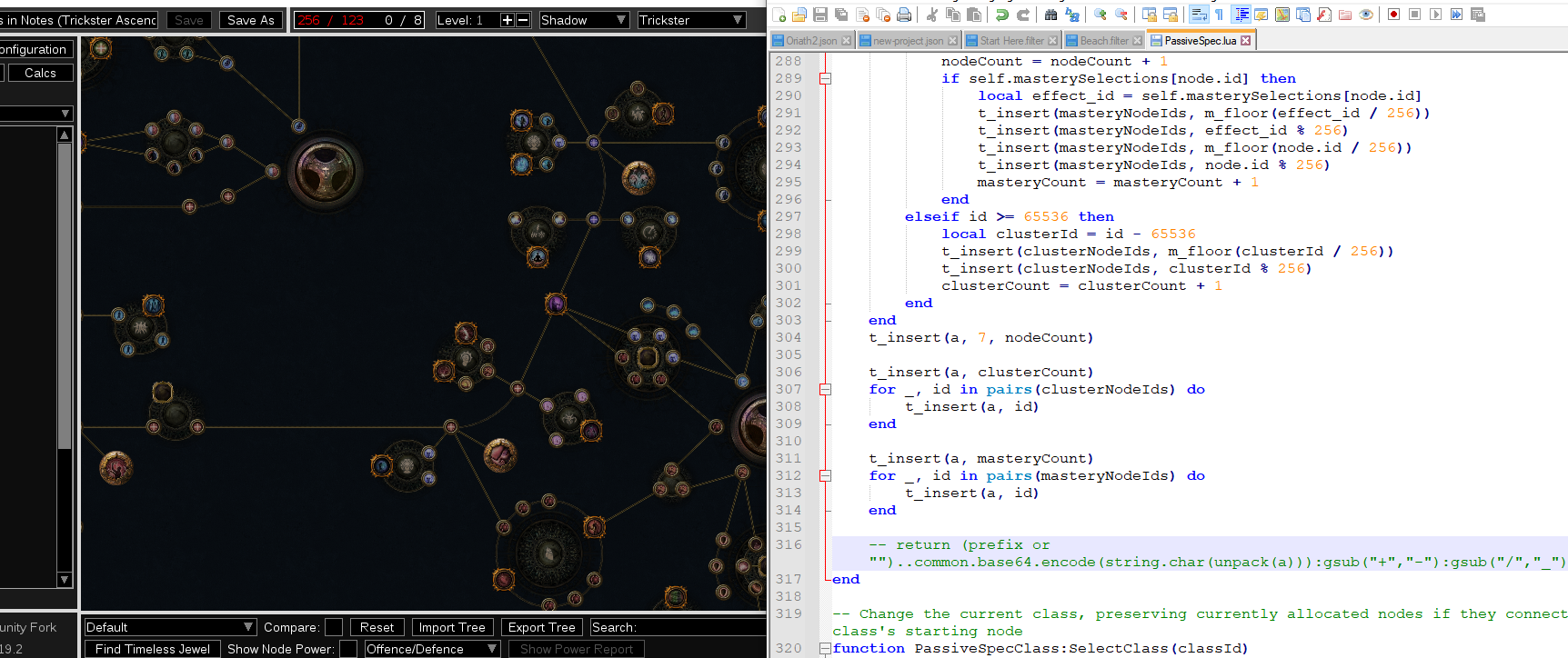Open the Trickster ascendancy dropdown
This screenshot has height=658, width=1568.
pyautogui.click(x=691, y=20)
